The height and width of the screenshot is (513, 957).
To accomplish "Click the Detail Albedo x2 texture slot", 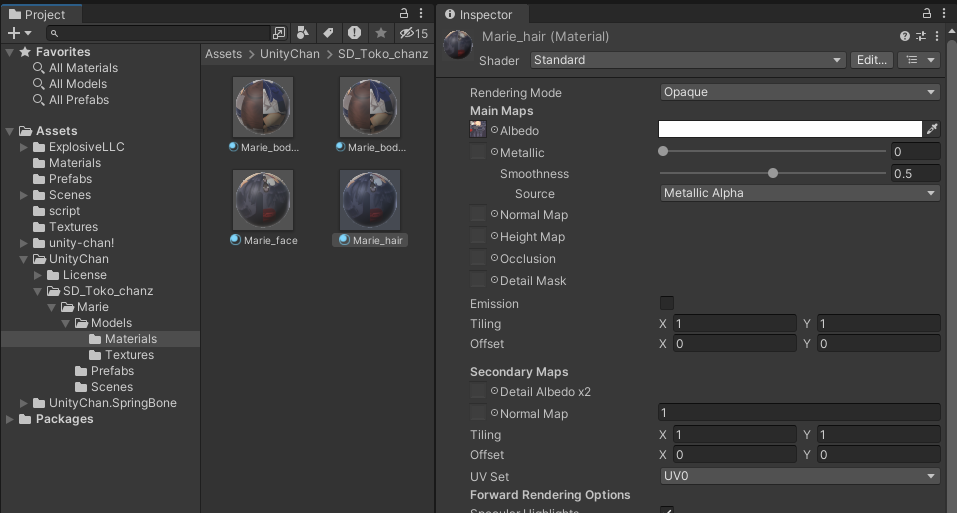I will coord(478,391).
